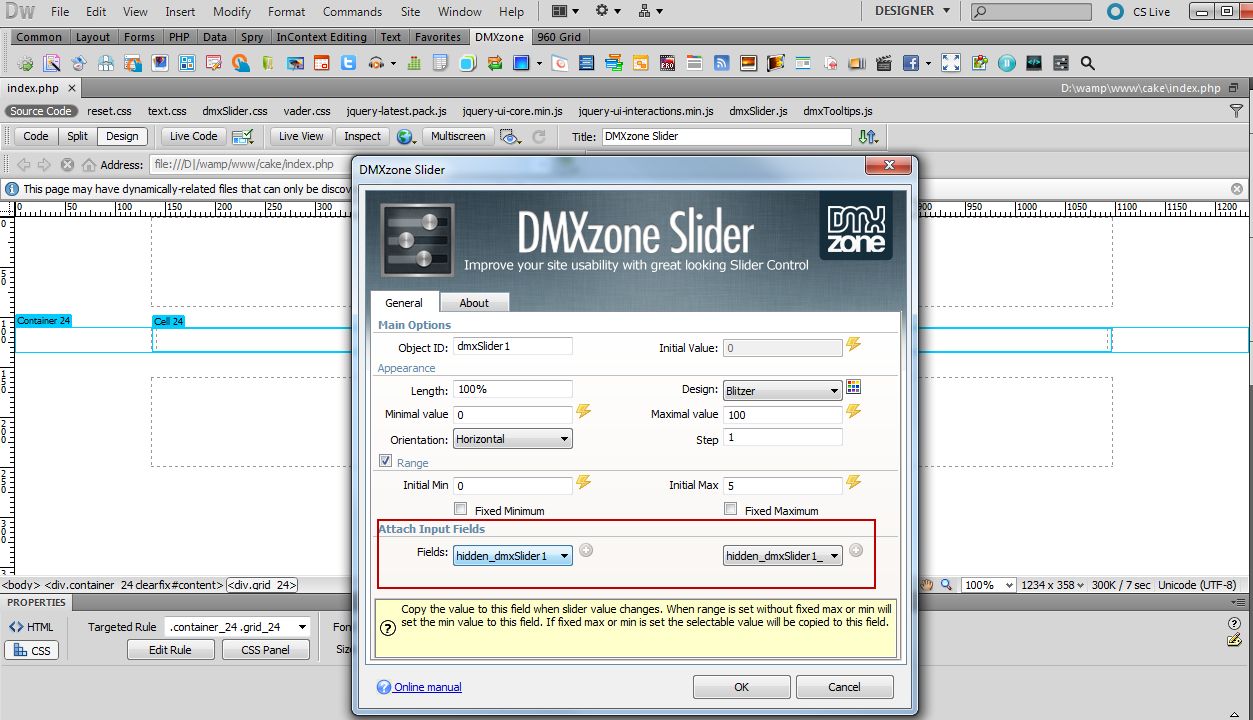Open the design theme grid icon beside Blitzer
1253x720 pixels.
coord(853,387)
